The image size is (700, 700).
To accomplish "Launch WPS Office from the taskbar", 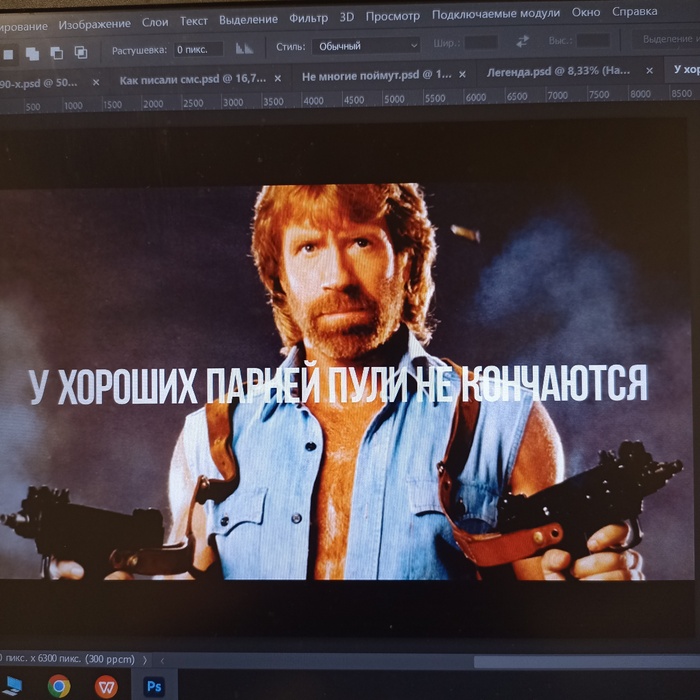I will (x=106, y=686).
